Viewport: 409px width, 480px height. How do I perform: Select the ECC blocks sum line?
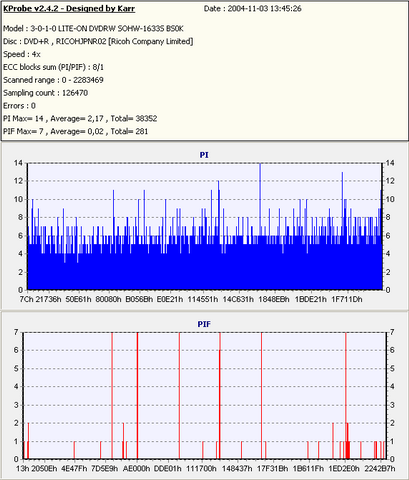(53, 67)
